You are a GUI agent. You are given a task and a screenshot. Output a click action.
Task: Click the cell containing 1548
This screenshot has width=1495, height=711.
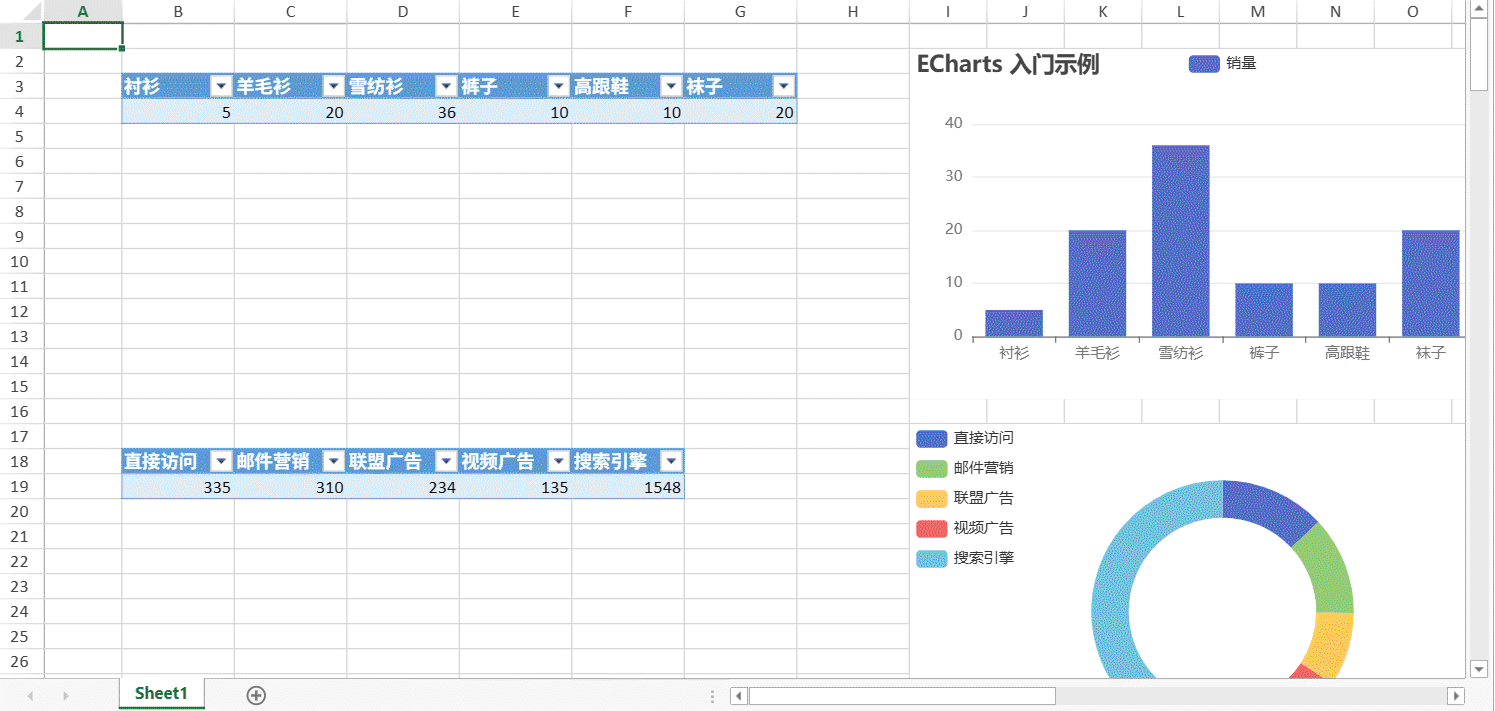(628, 488)
